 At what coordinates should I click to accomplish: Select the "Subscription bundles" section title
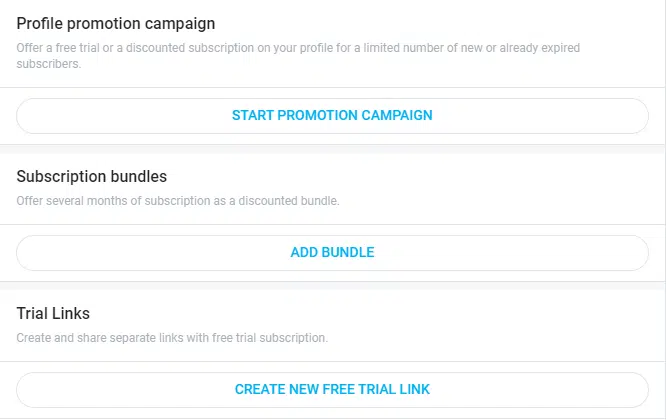[92, 176]
